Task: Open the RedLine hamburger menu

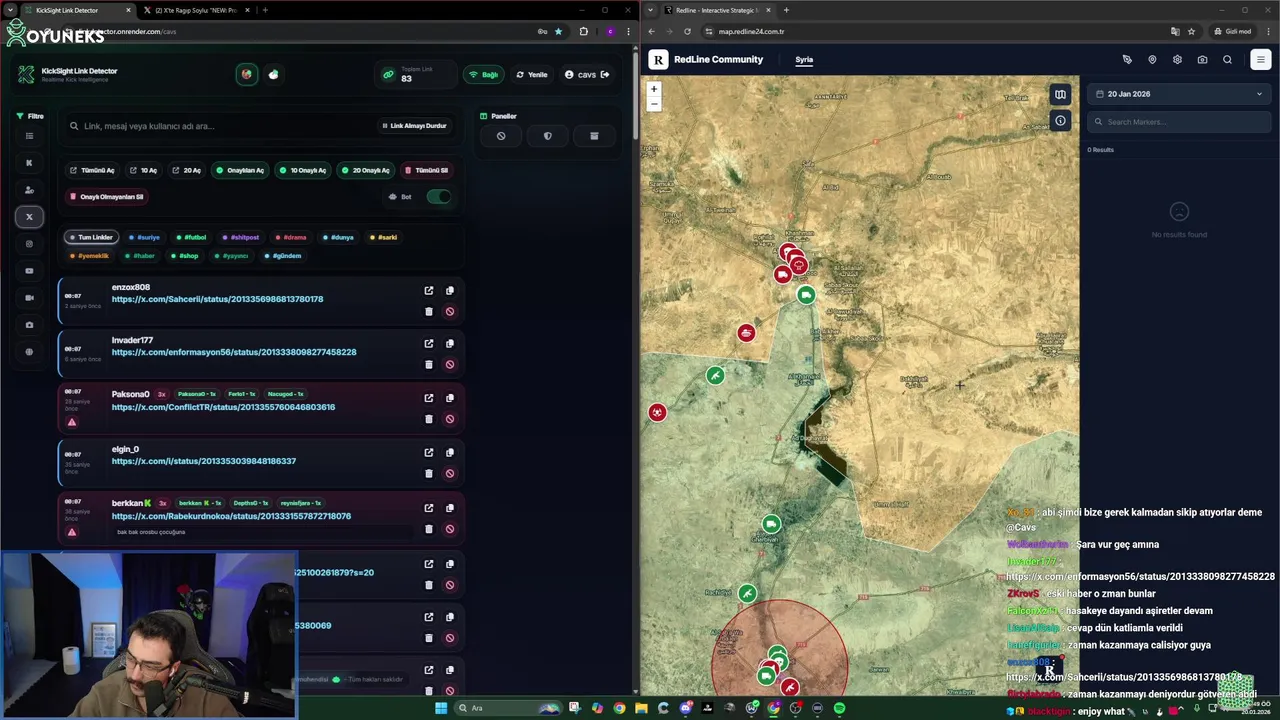Action: point(1260,60)
